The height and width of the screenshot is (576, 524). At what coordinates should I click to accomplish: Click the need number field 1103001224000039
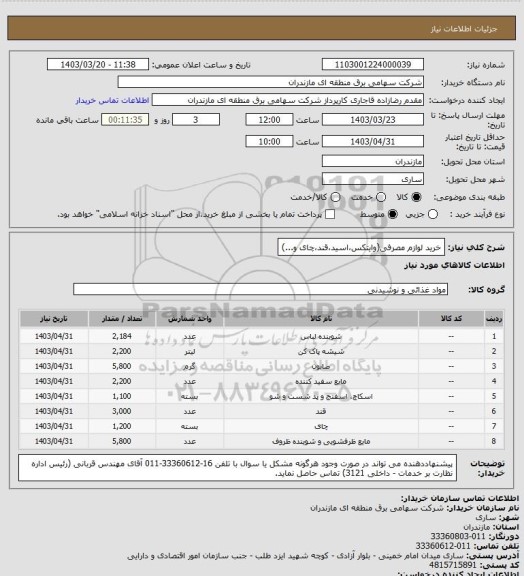point(373,65)
